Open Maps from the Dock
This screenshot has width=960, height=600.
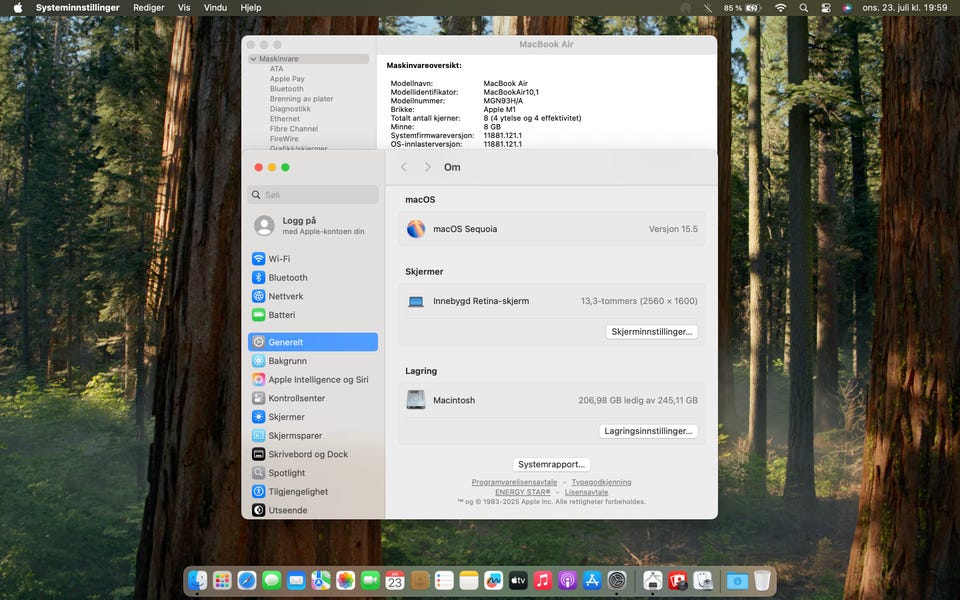321,580
